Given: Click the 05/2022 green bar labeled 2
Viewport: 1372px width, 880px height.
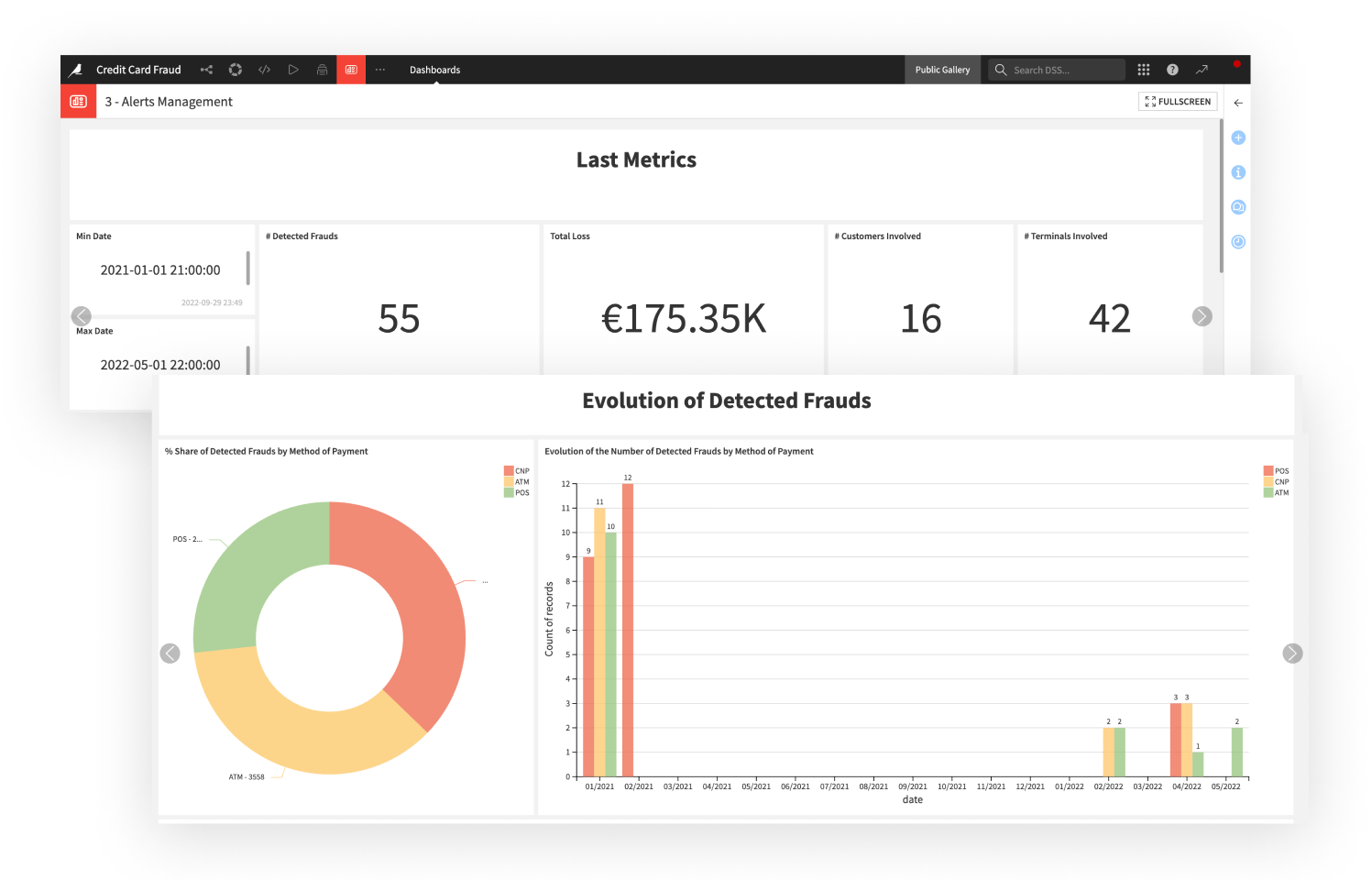Looking at the screenshot, I should [x=1237, y=752].
